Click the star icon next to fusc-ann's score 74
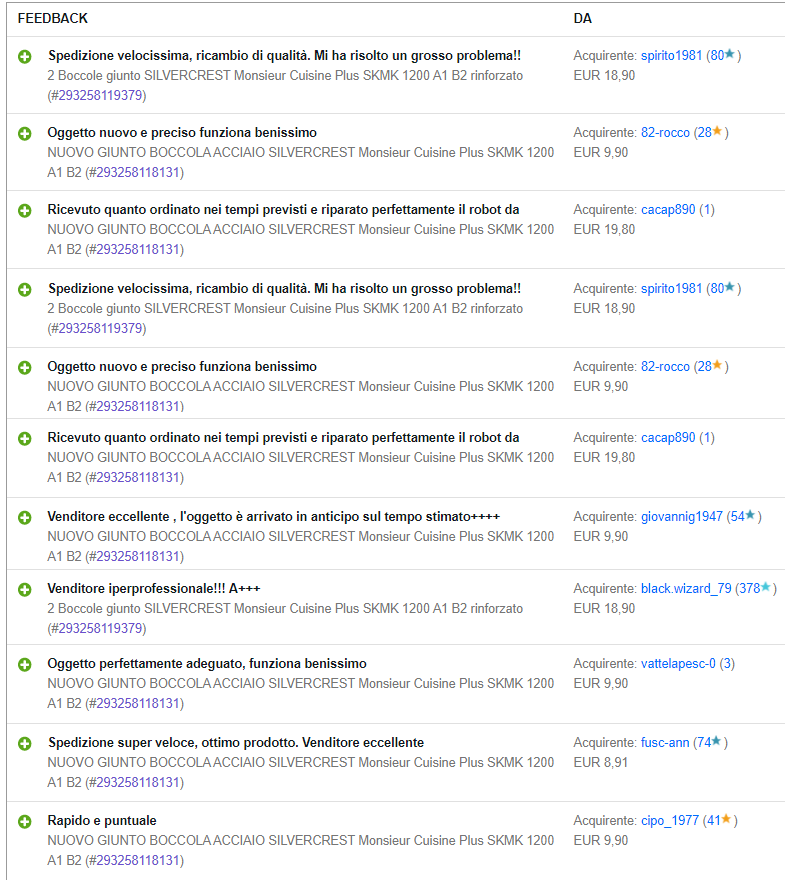 717,741
